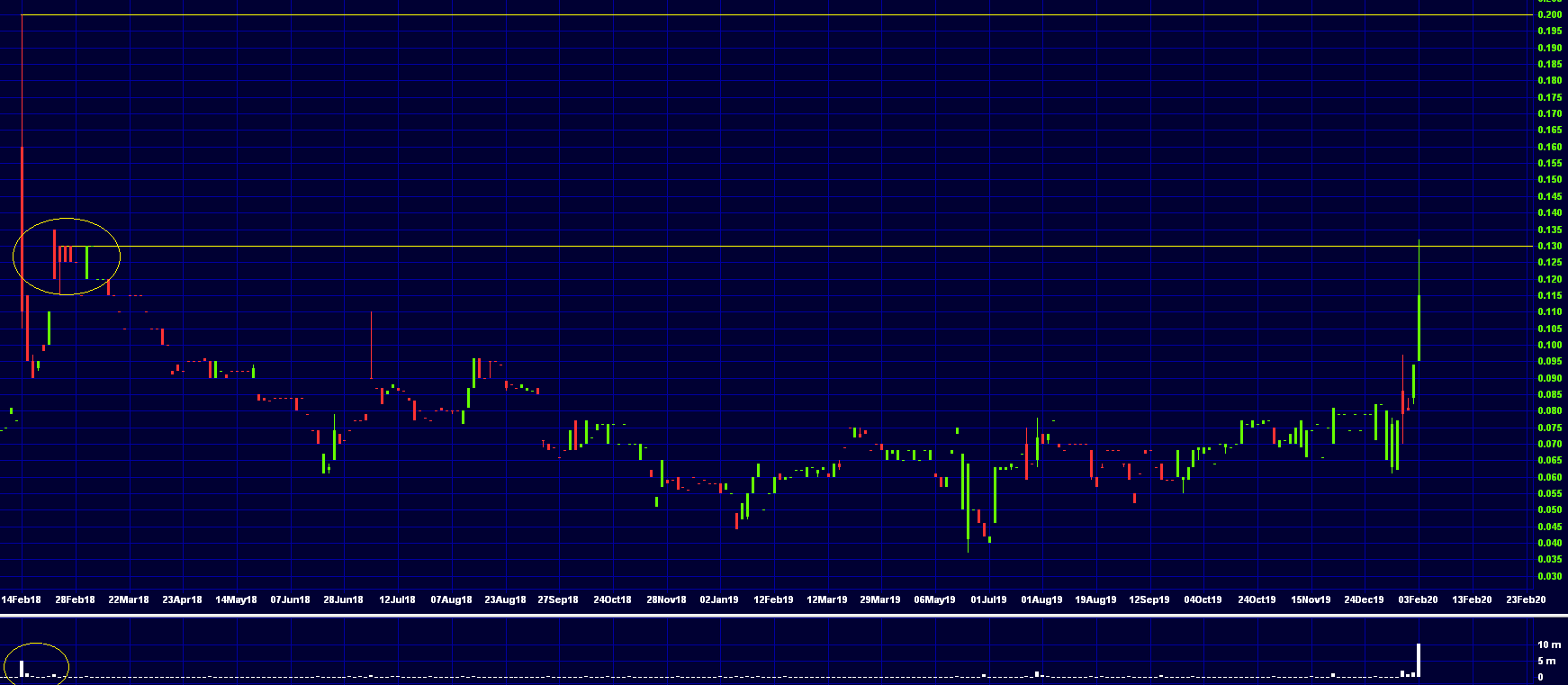
Task: Select the 24Oct18 date label
Action: 612,599
